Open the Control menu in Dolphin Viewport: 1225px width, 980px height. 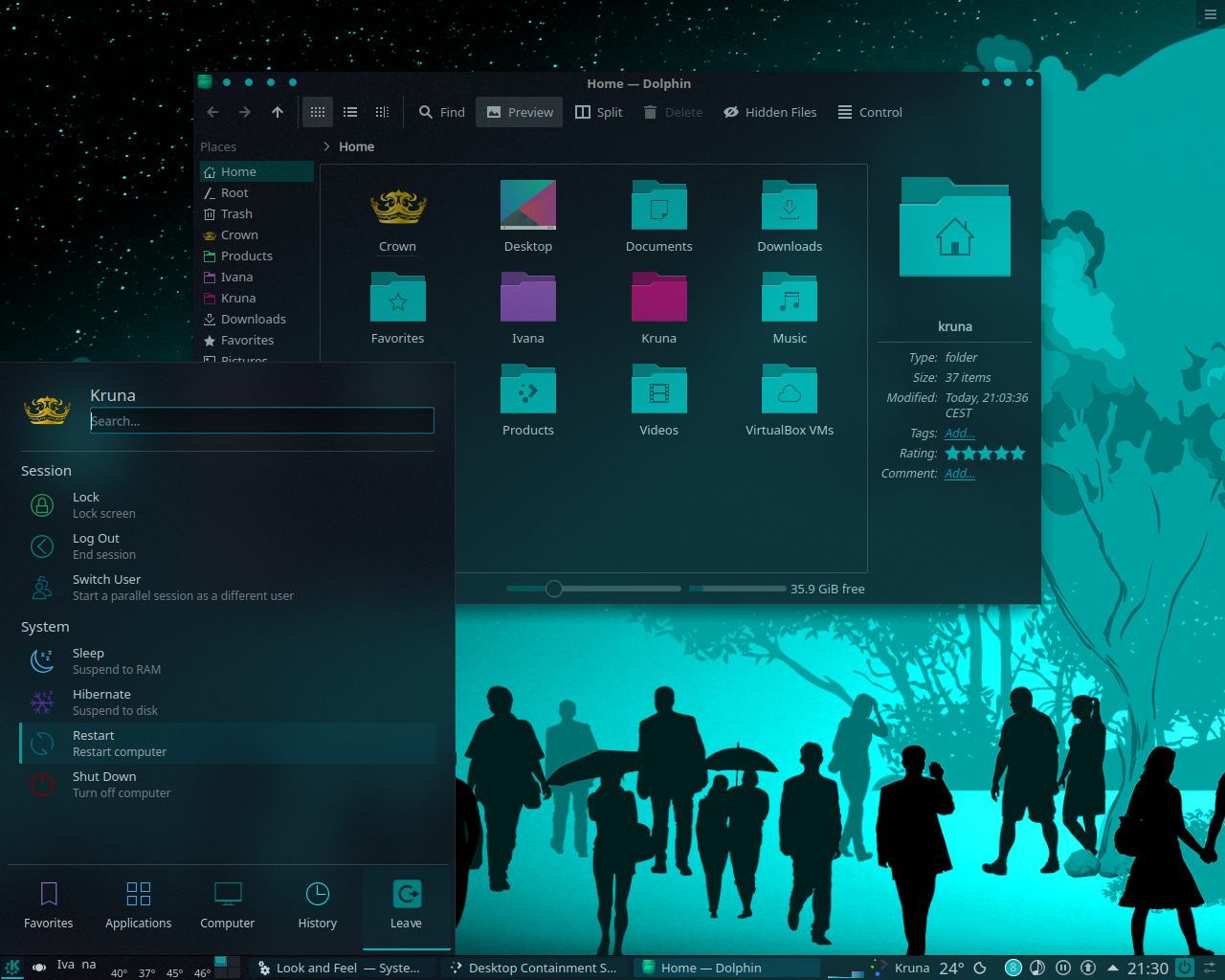coord(869,112)
